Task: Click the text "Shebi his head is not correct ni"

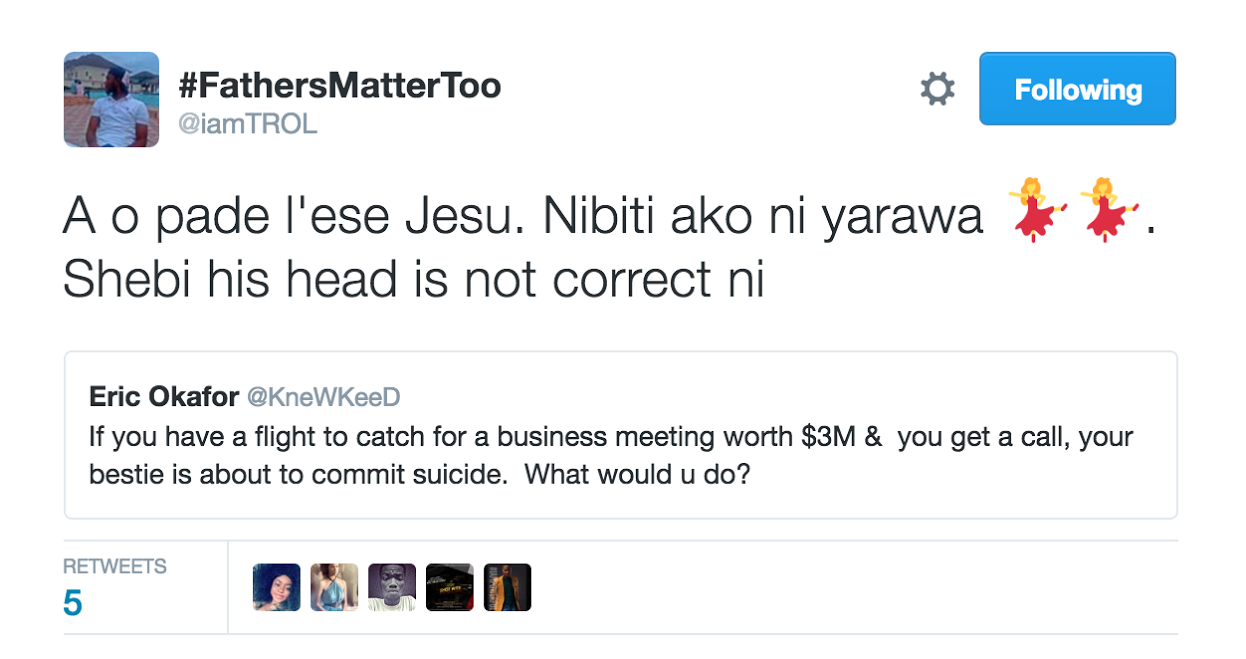Action: (413, 281)
